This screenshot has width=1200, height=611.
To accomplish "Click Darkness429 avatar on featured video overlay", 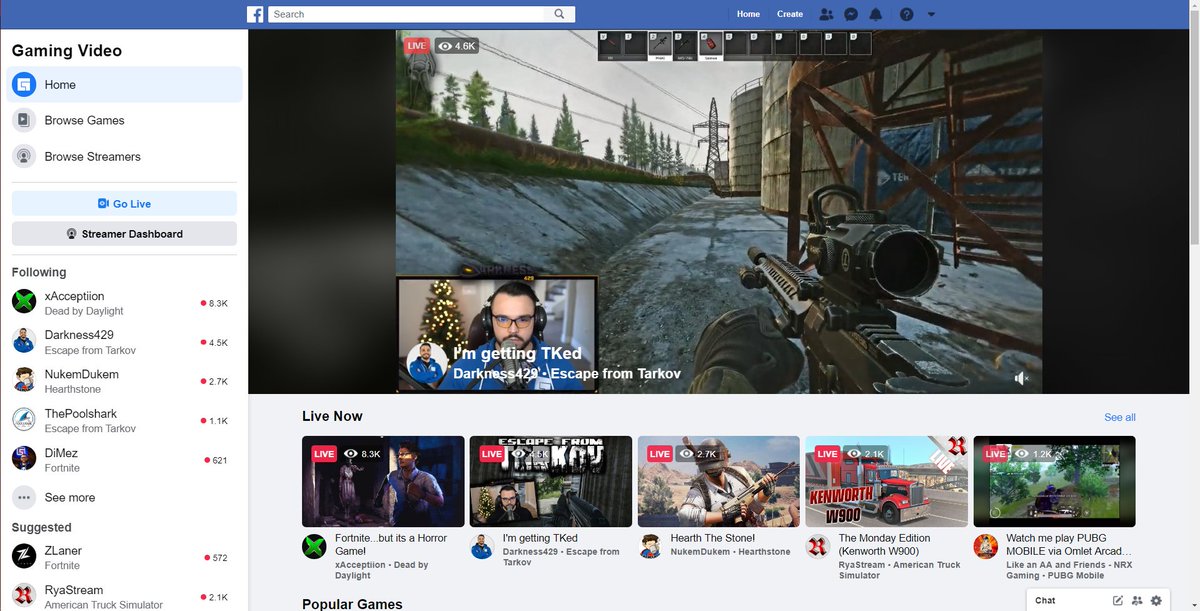I will (426, 363).
